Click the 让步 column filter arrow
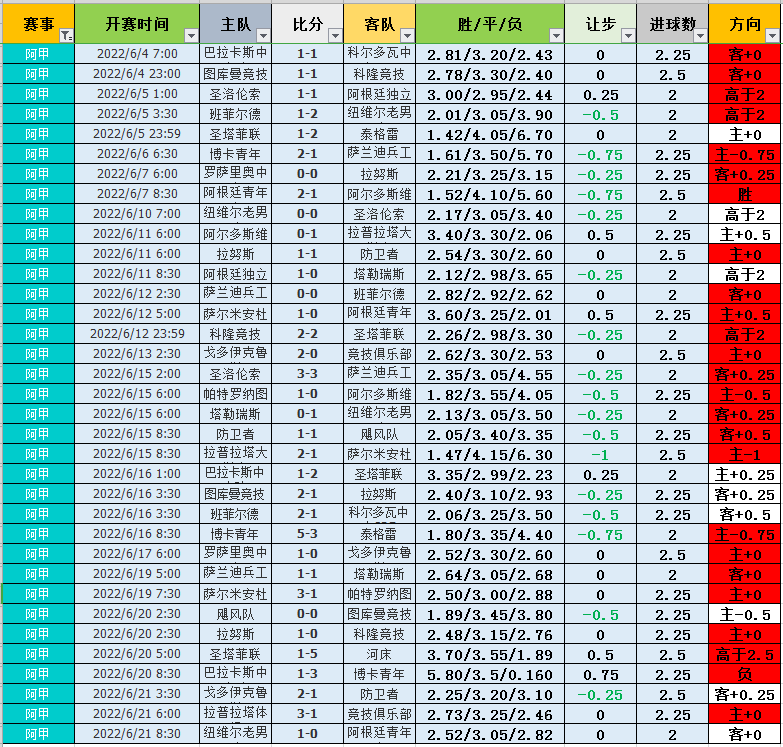 626,36
